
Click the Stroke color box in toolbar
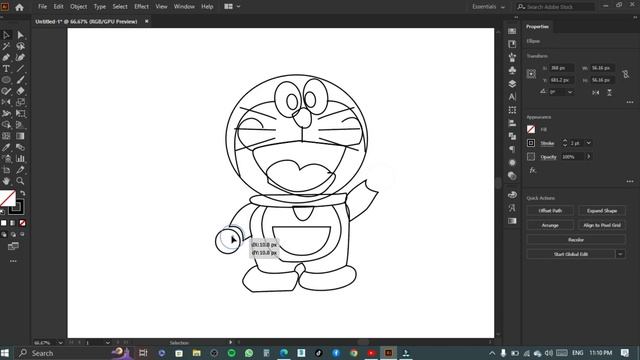[x=16, y=207]
